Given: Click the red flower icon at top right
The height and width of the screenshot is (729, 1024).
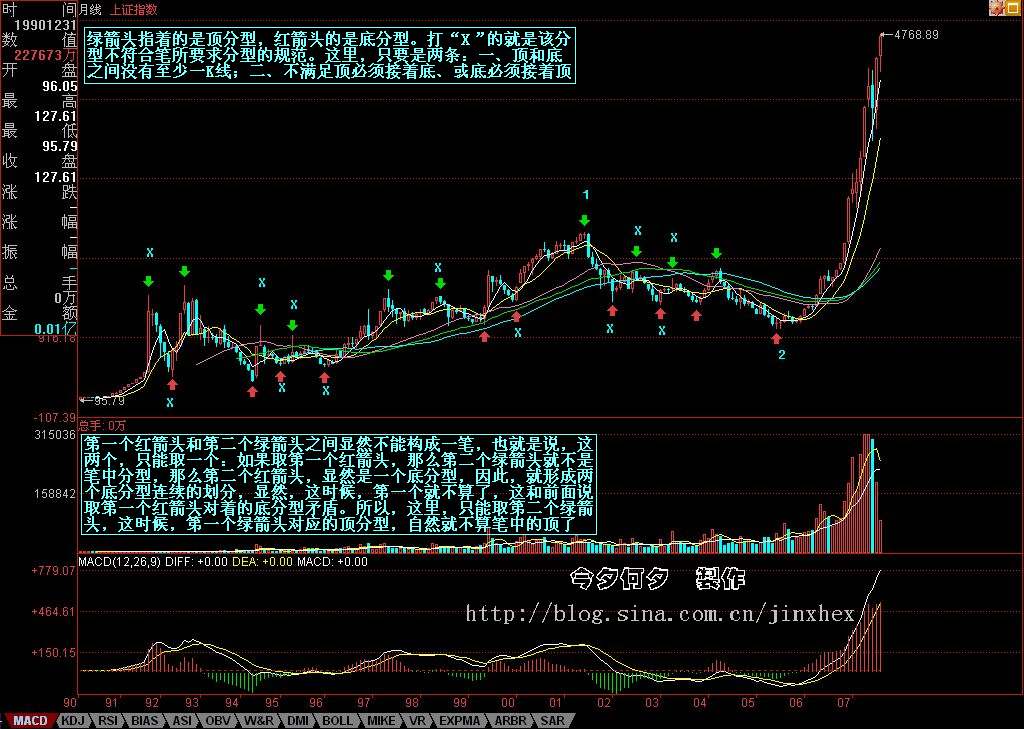Looking at the screenshot, I should (996, 8).
